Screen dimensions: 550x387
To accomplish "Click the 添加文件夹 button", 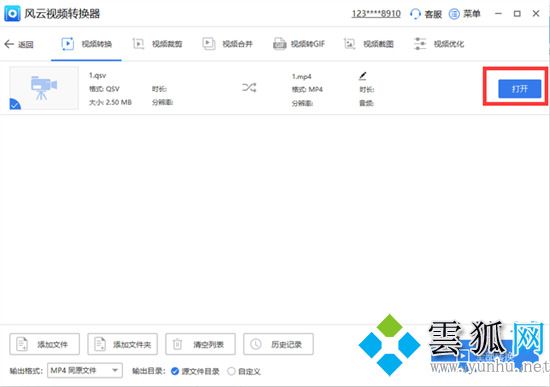I will coord(122,344).
